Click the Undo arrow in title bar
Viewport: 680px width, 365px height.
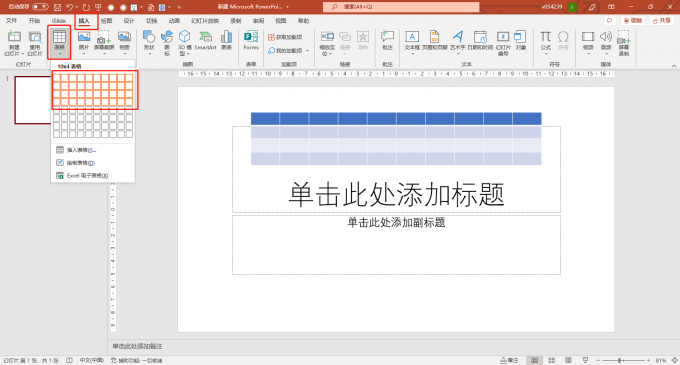[69, 7]
